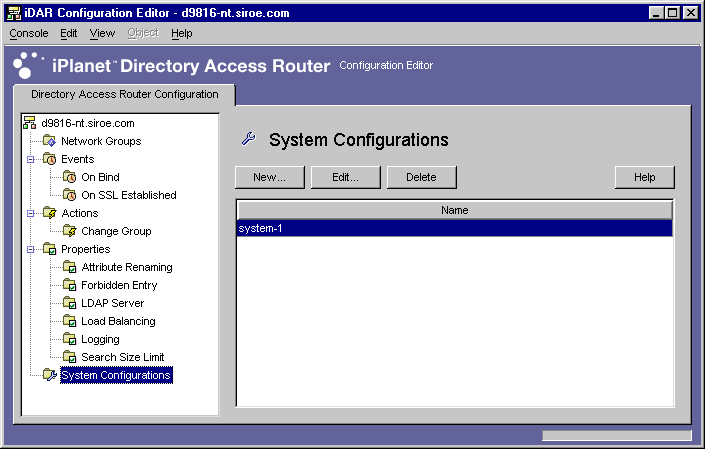
Task: Select the Events tree label
Action: (78, 159)
